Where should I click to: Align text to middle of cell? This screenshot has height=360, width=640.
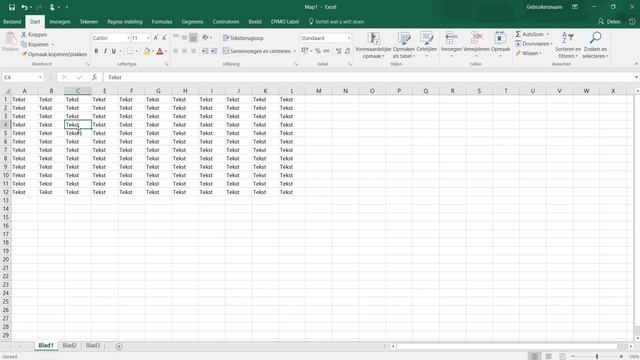(184, 38)
